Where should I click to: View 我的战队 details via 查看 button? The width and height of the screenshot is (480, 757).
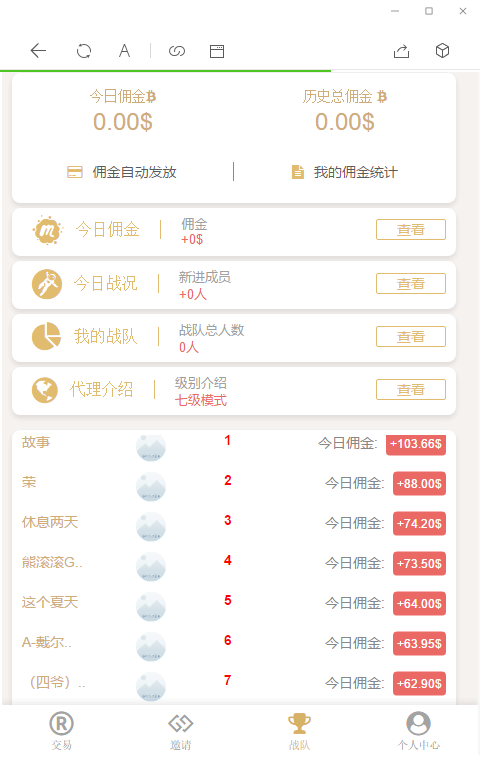coord(411,336)
